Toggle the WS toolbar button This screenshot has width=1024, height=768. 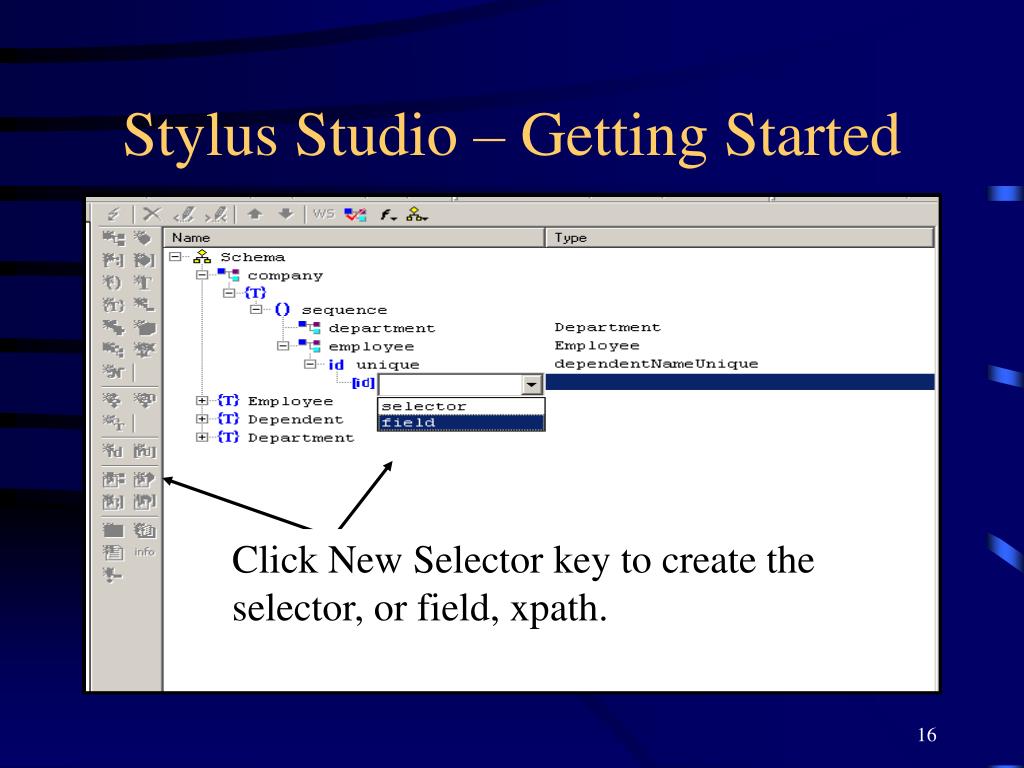coord(323,214)
